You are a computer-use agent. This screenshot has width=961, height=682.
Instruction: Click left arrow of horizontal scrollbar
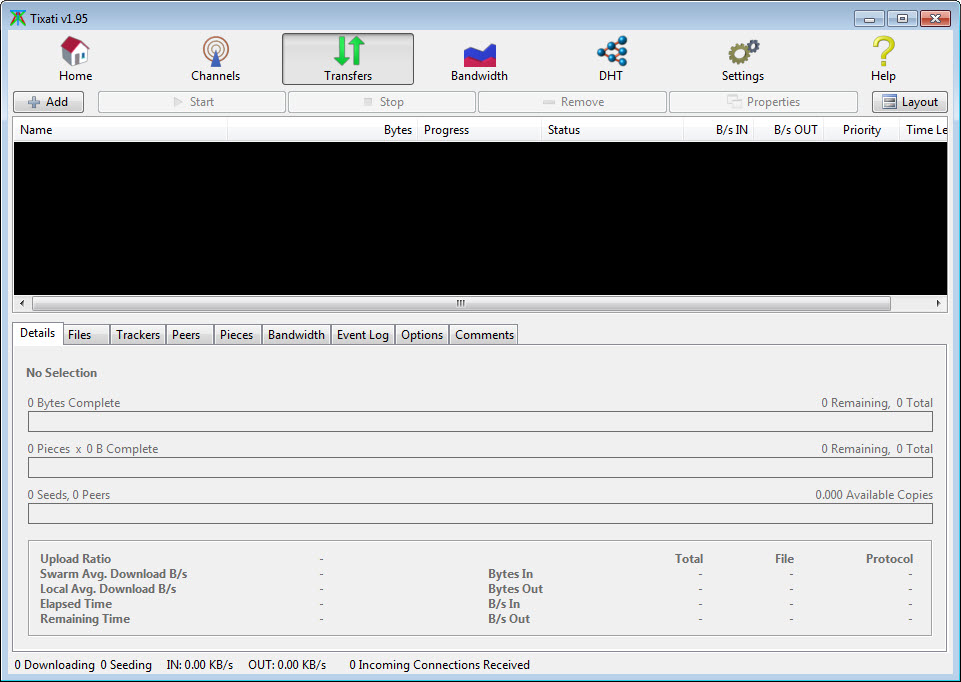coord(22,303)
